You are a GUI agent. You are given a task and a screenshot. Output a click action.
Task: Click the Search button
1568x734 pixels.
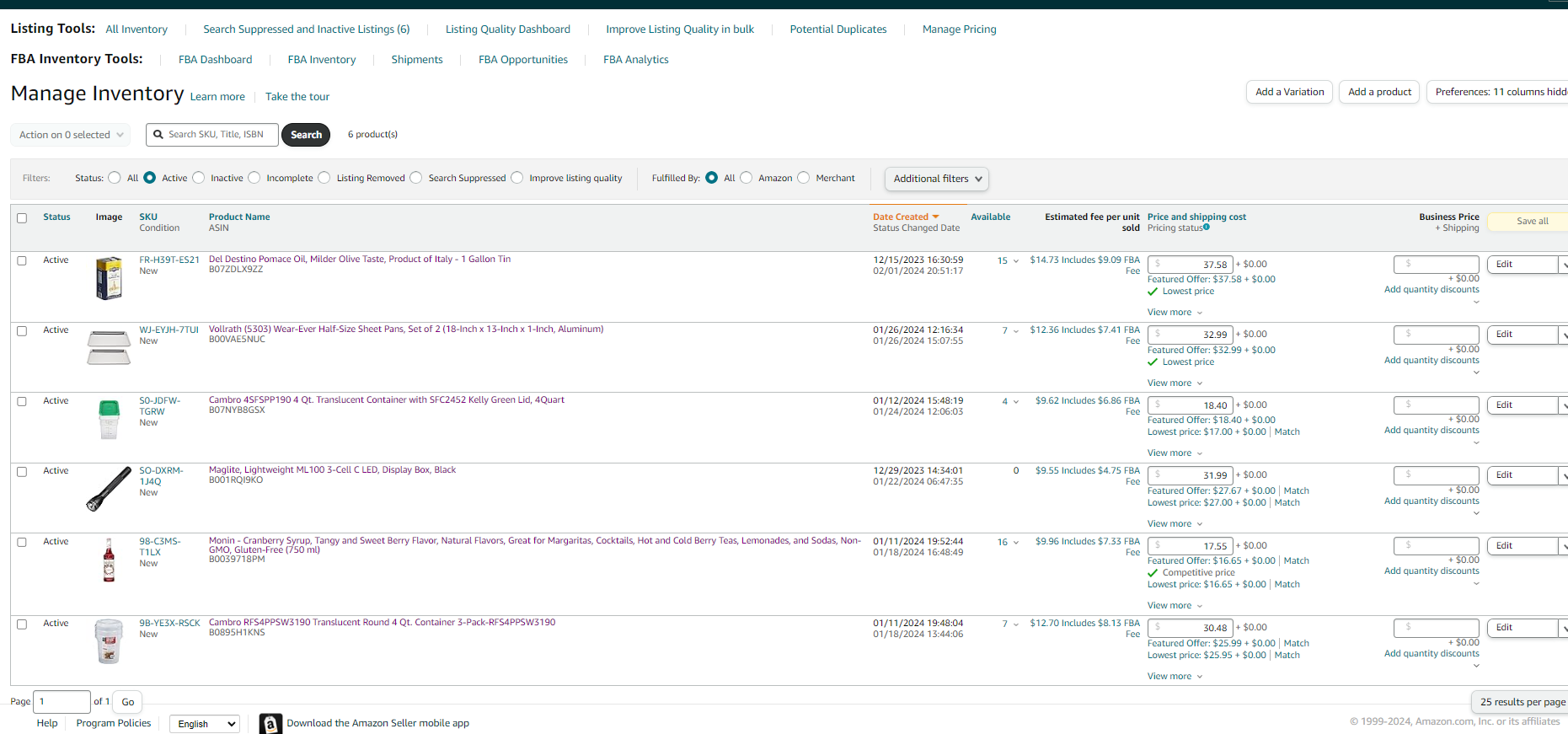click(306, 135)
